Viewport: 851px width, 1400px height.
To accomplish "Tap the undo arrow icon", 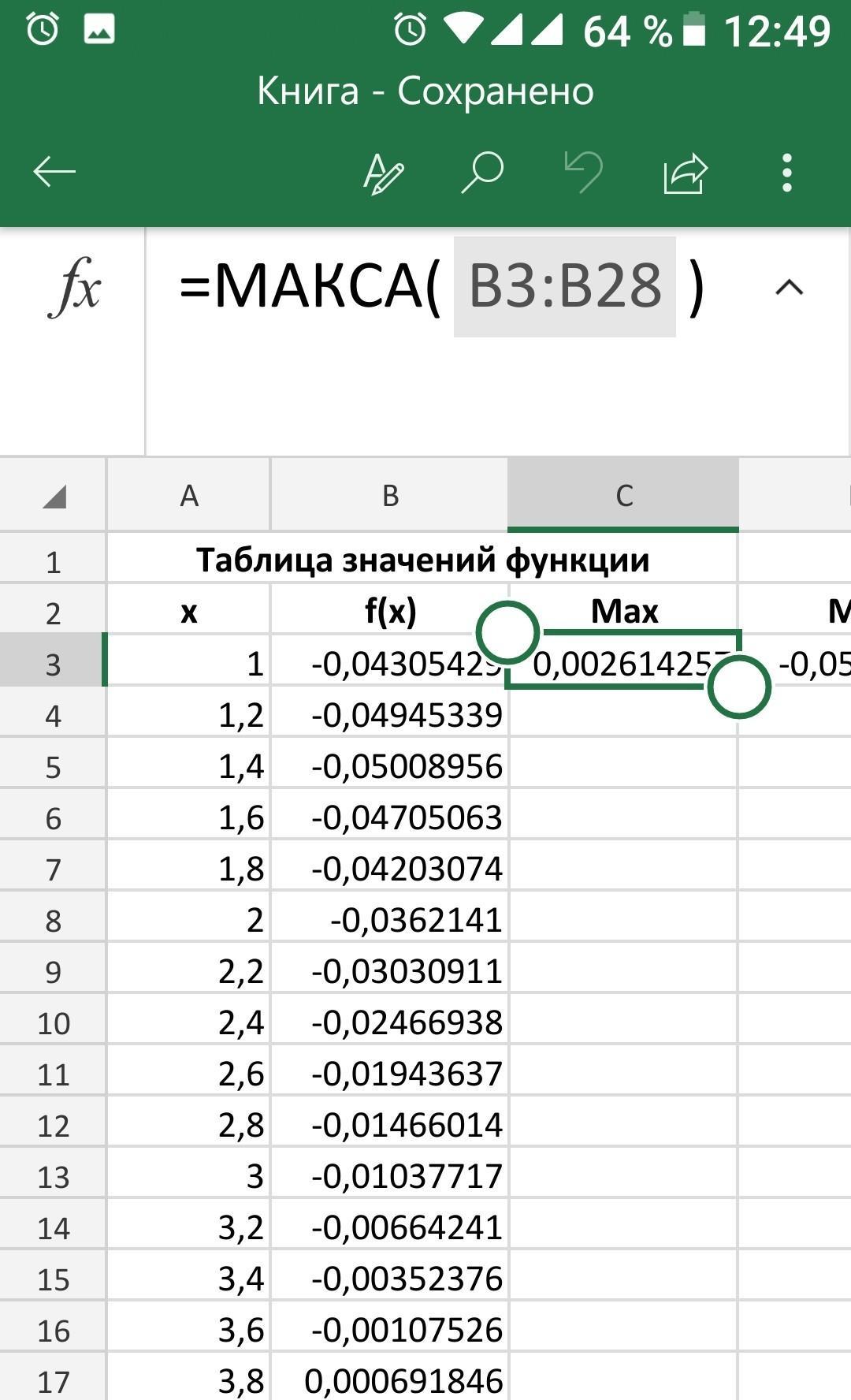I will click(584, 172).
